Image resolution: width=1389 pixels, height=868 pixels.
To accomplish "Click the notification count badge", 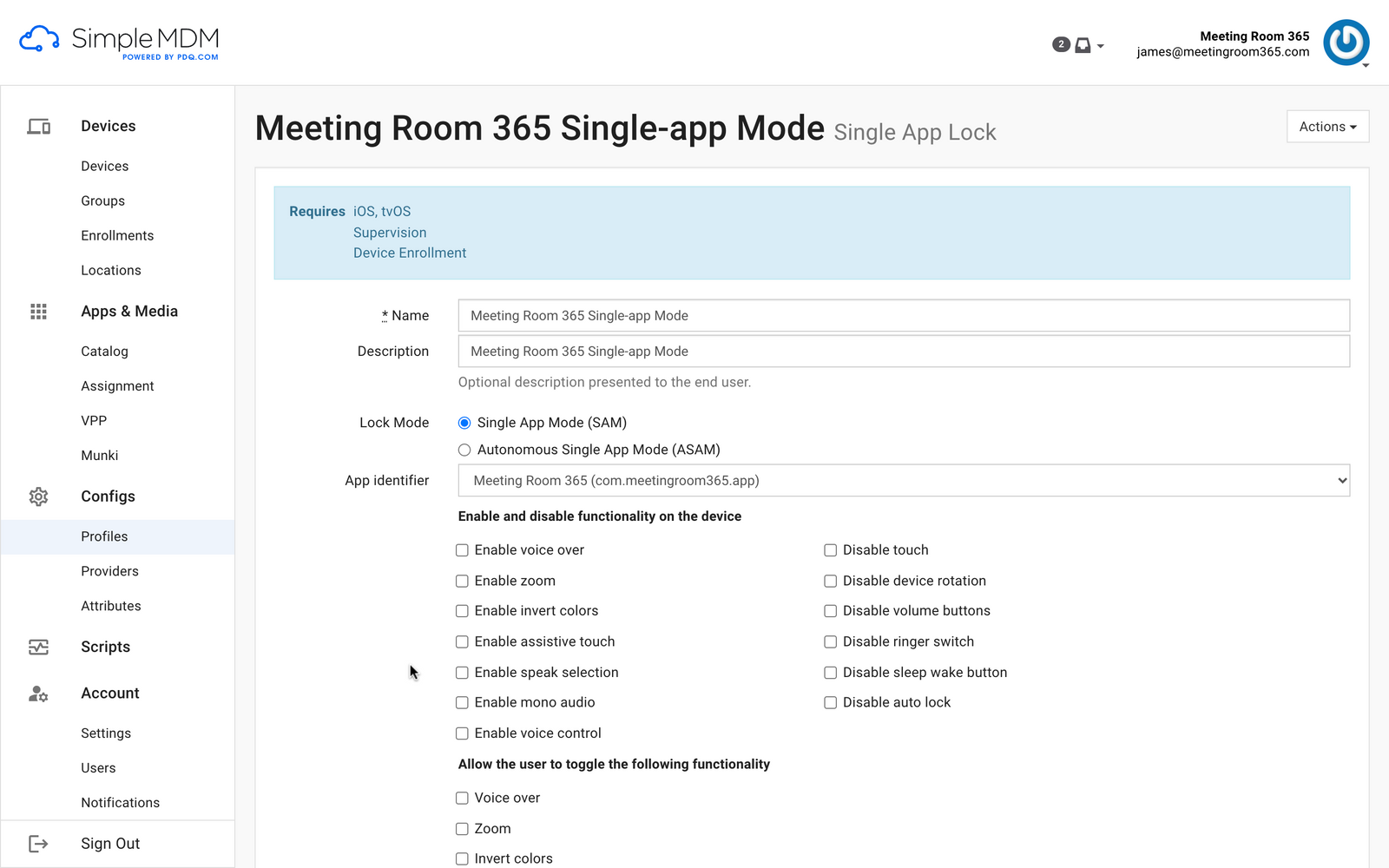I will coord(1061,43).
